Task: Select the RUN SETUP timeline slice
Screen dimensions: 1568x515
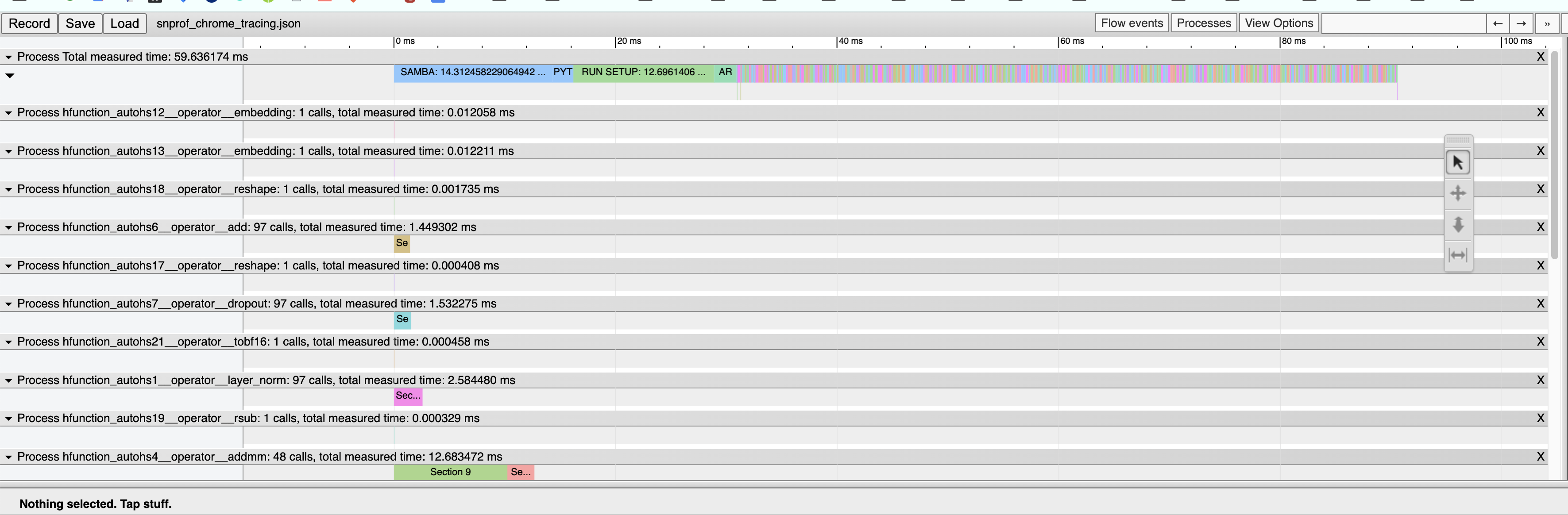Action: pyautogui.click(x=643, y=73)
